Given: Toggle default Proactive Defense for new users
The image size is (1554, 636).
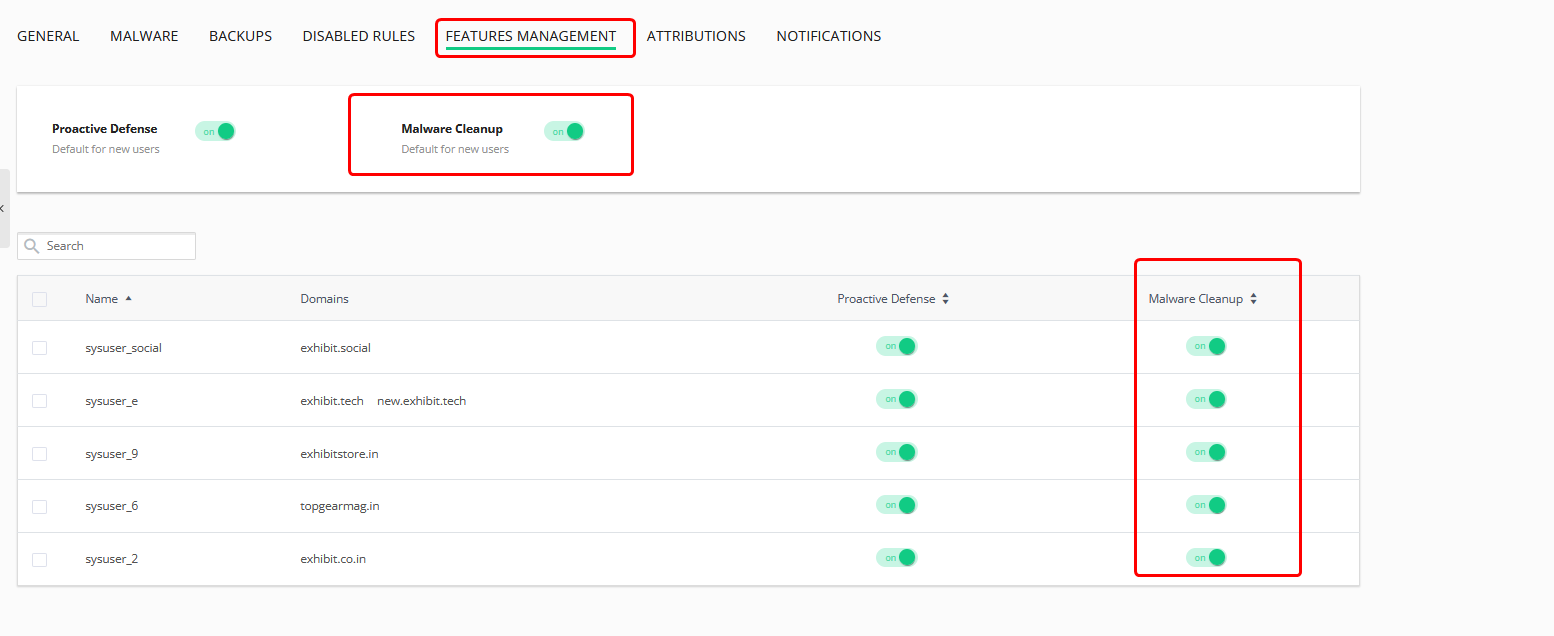Looking at the screenshot, I should (x=215, y=131).
